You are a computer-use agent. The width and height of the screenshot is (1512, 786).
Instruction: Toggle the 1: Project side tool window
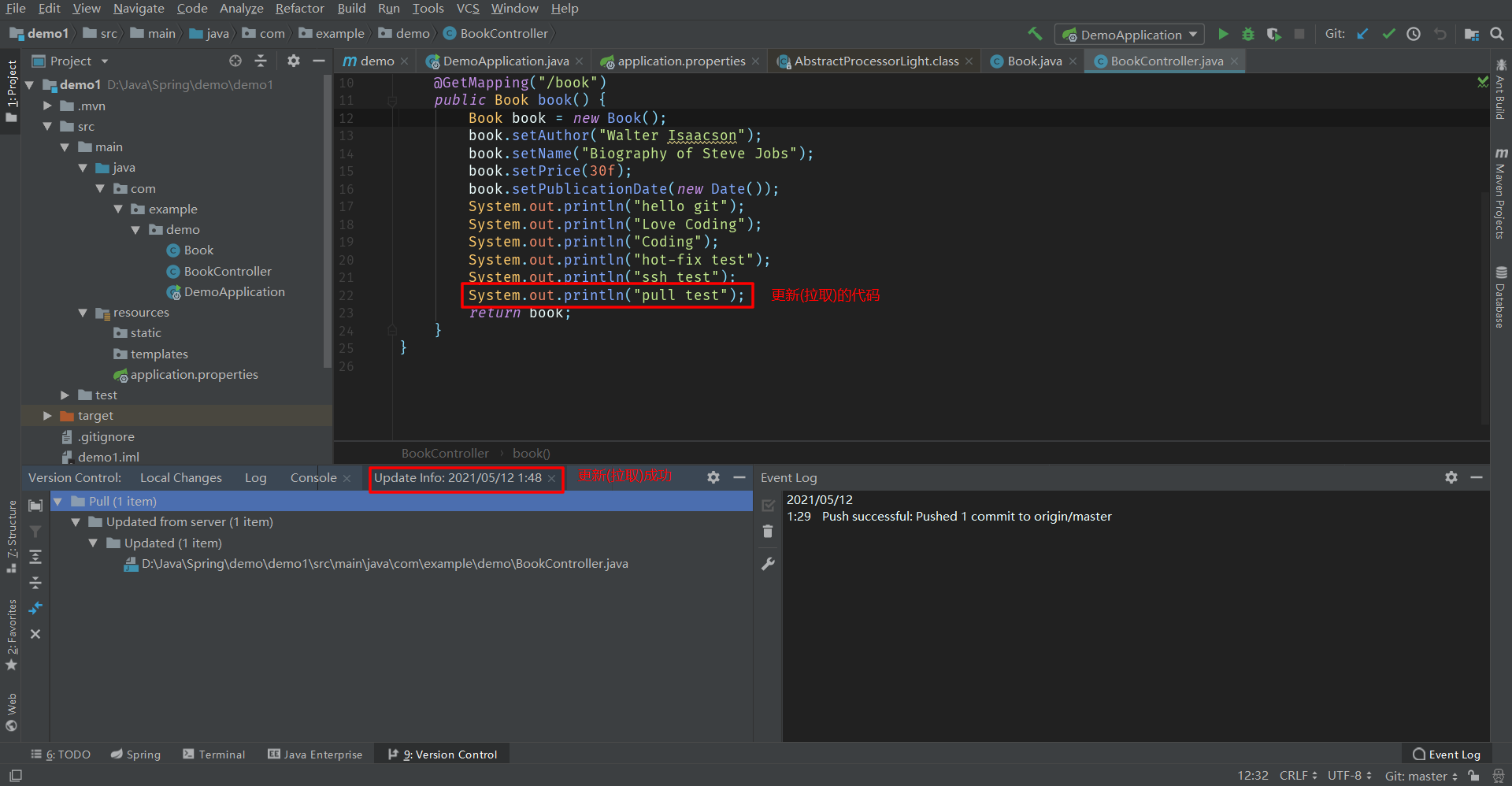[11, 91]
